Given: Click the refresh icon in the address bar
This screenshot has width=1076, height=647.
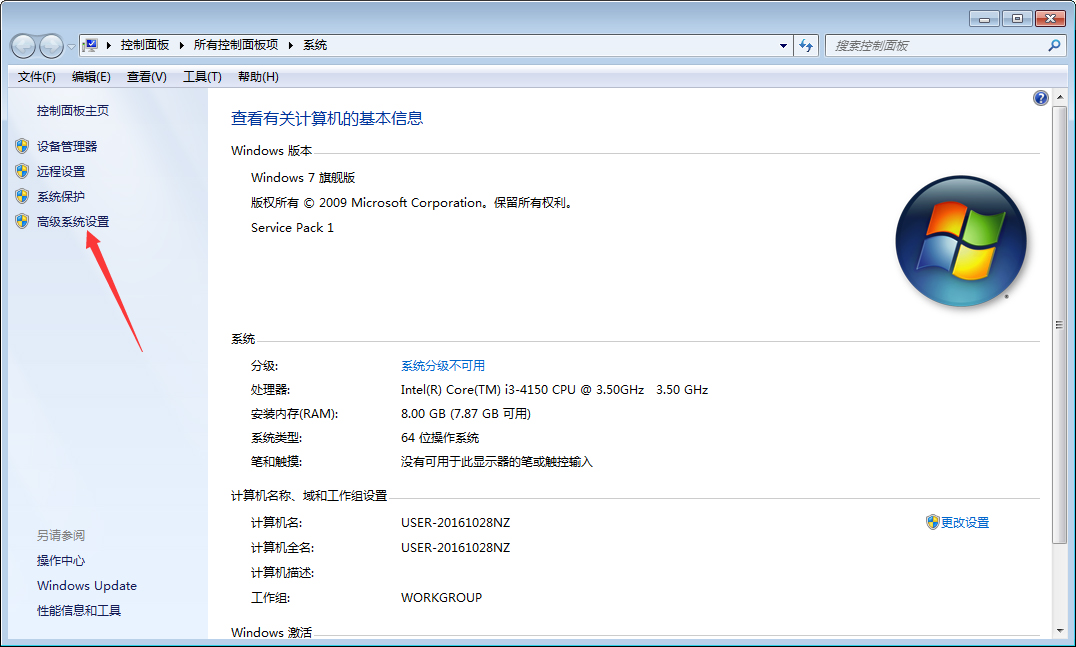Looking at the screenshot, I should [x=806, y=45].
